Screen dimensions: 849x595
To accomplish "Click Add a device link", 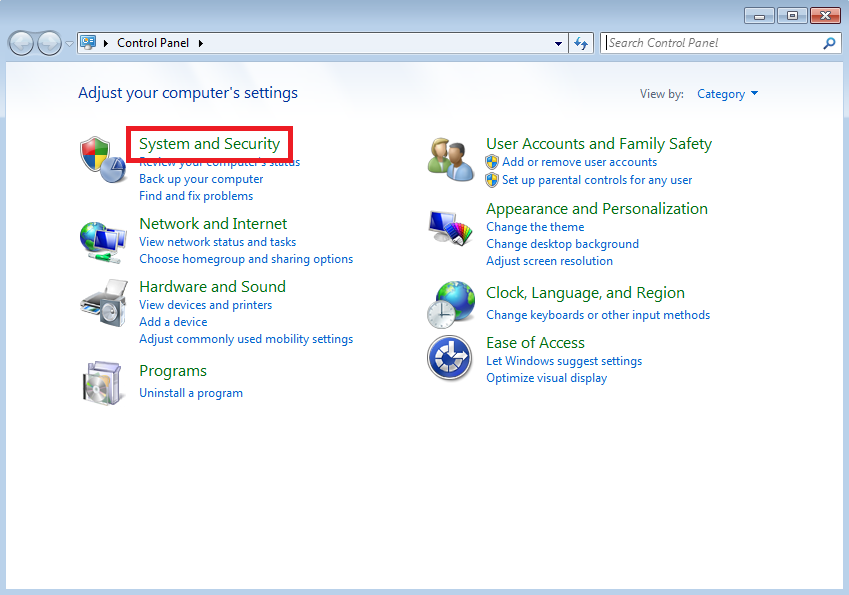I will (x=173, y=322).
